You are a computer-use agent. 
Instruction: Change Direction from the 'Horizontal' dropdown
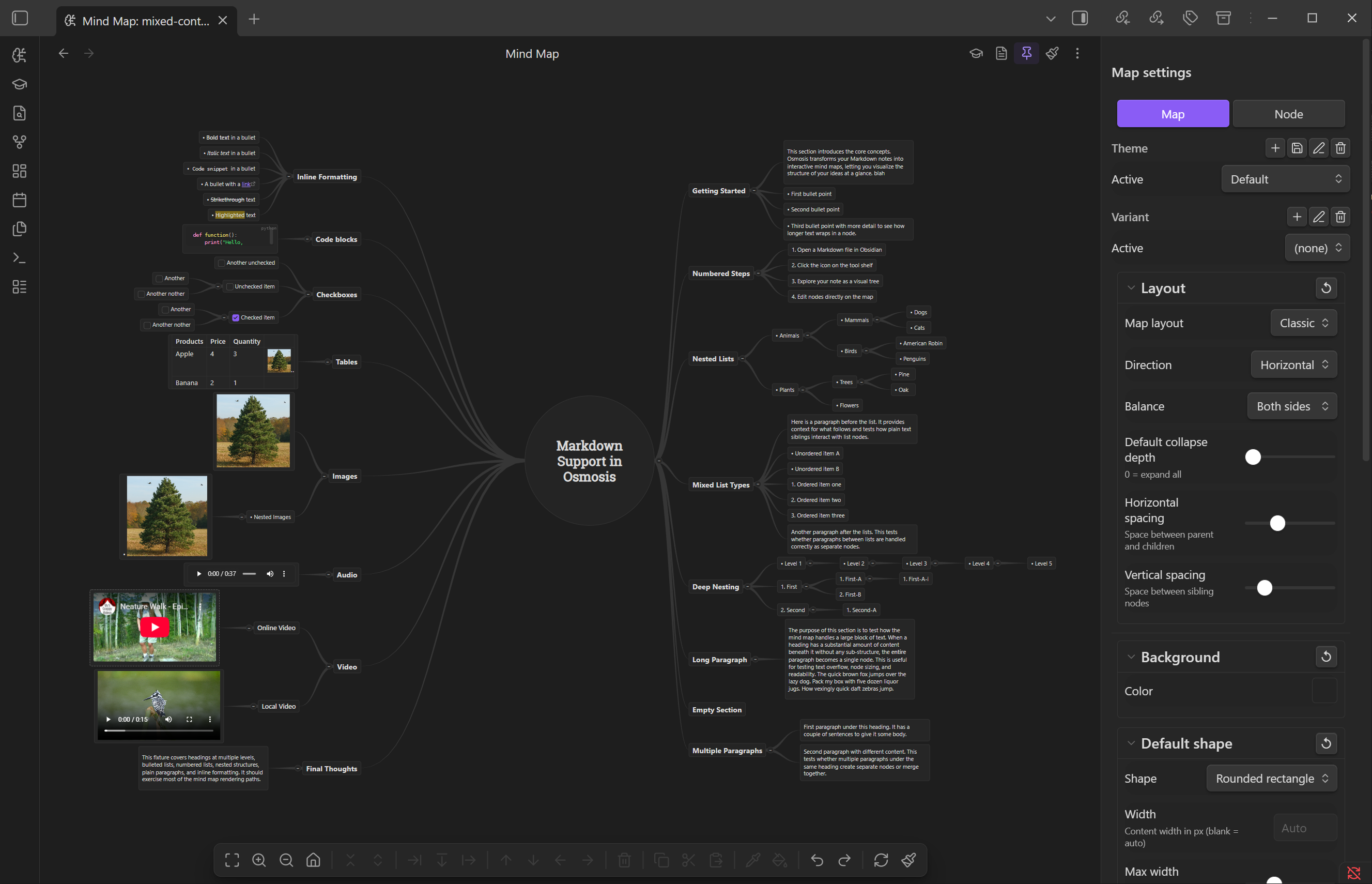pyautogui.click(x=1293, y=364)
